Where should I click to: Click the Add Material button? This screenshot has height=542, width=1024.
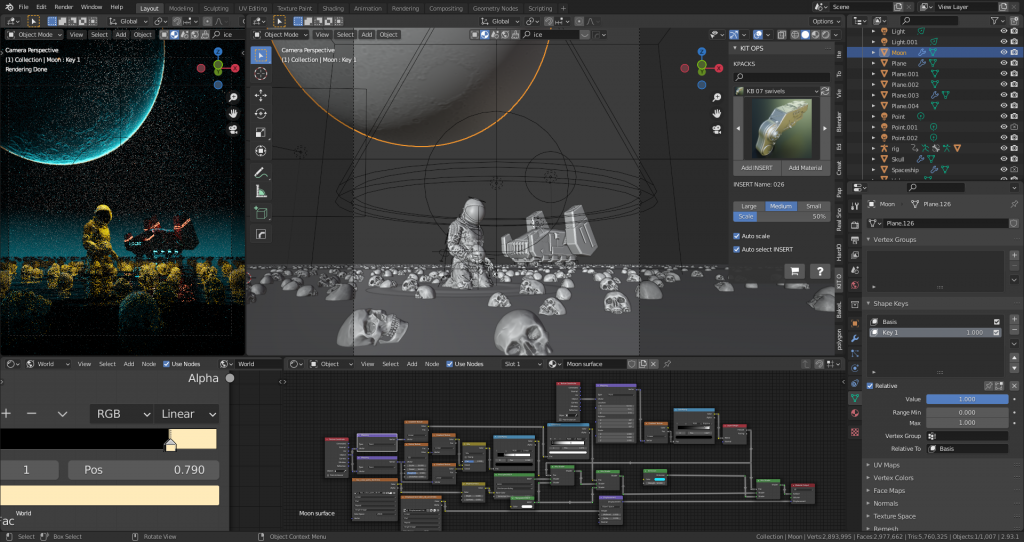click(x=804, y=167)
